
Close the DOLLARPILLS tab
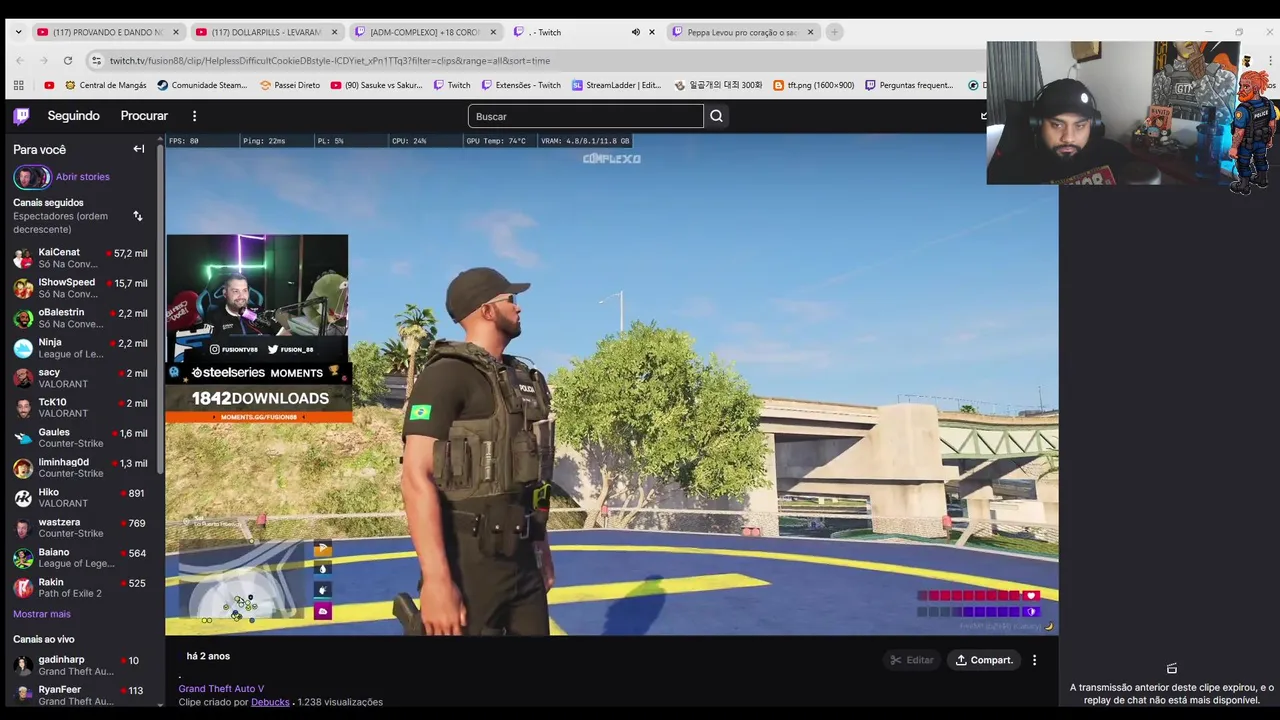coord(334,32)
